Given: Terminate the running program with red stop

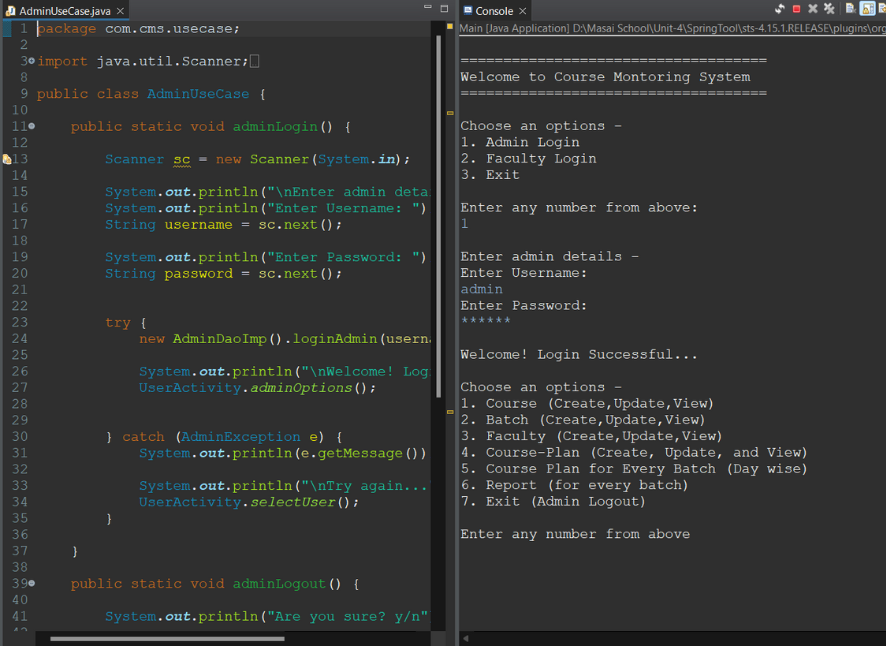Looking at the screenshot, I should point(796,8).
